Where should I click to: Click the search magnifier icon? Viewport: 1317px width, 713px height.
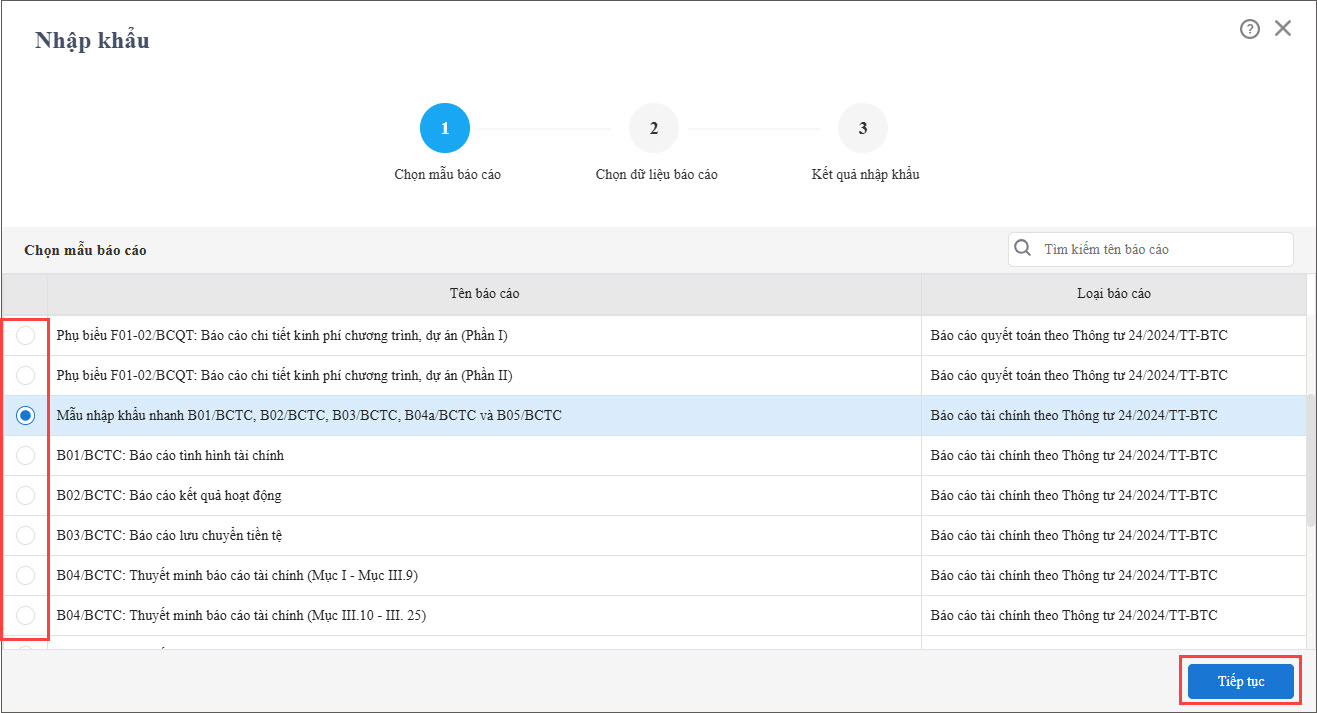tap(1022, 248)
